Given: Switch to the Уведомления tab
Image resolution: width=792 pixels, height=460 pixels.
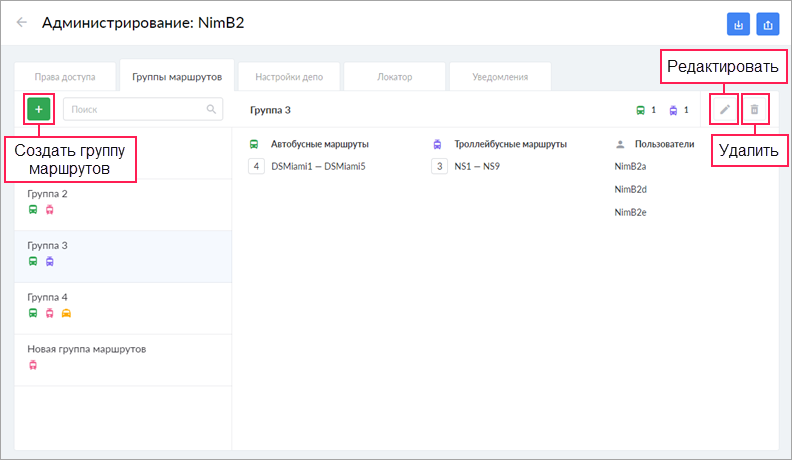Looking at the screenshot, I should (501, 76).
